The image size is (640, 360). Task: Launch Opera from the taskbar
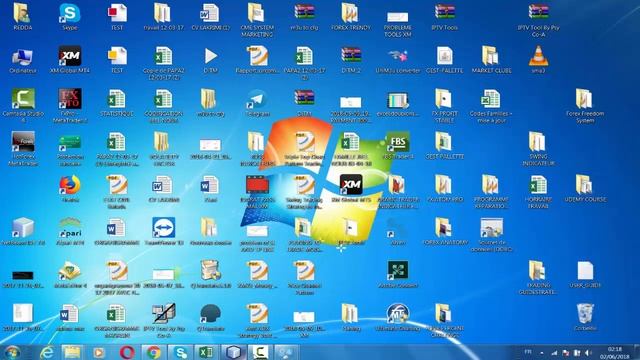click(127, 352)
